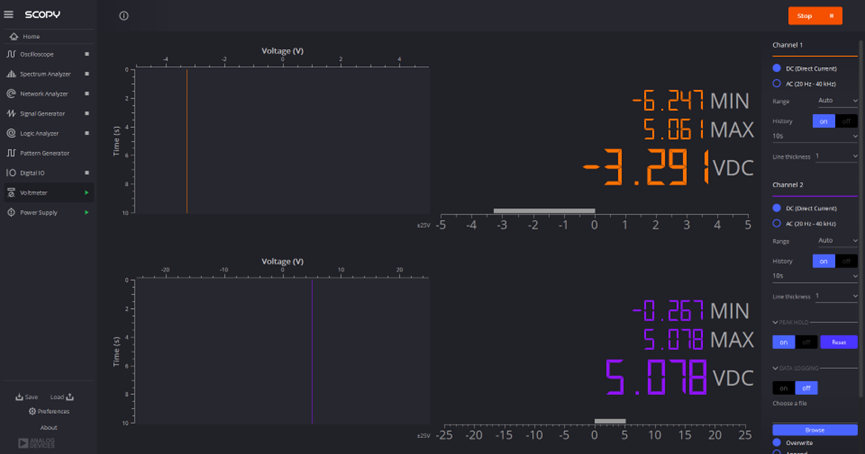Open Channel 1 Line thickness dropdown
This screenshot has width=865, height=454.
tap(836, 157)
